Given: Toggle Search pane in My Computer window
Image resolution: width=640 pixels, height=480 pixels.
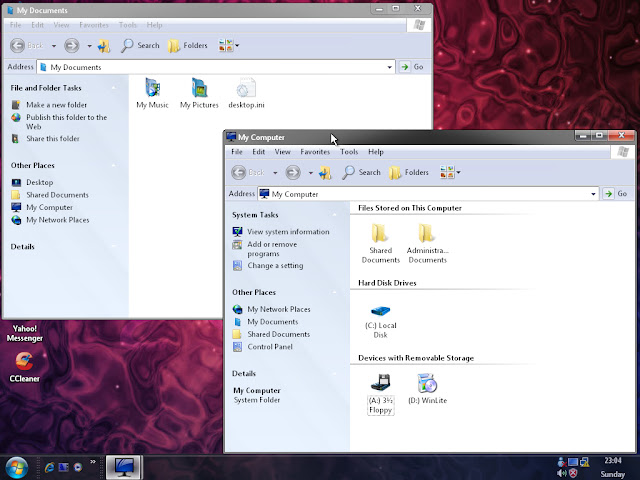Looking at the screenshot, I should [x=362, y=172].
